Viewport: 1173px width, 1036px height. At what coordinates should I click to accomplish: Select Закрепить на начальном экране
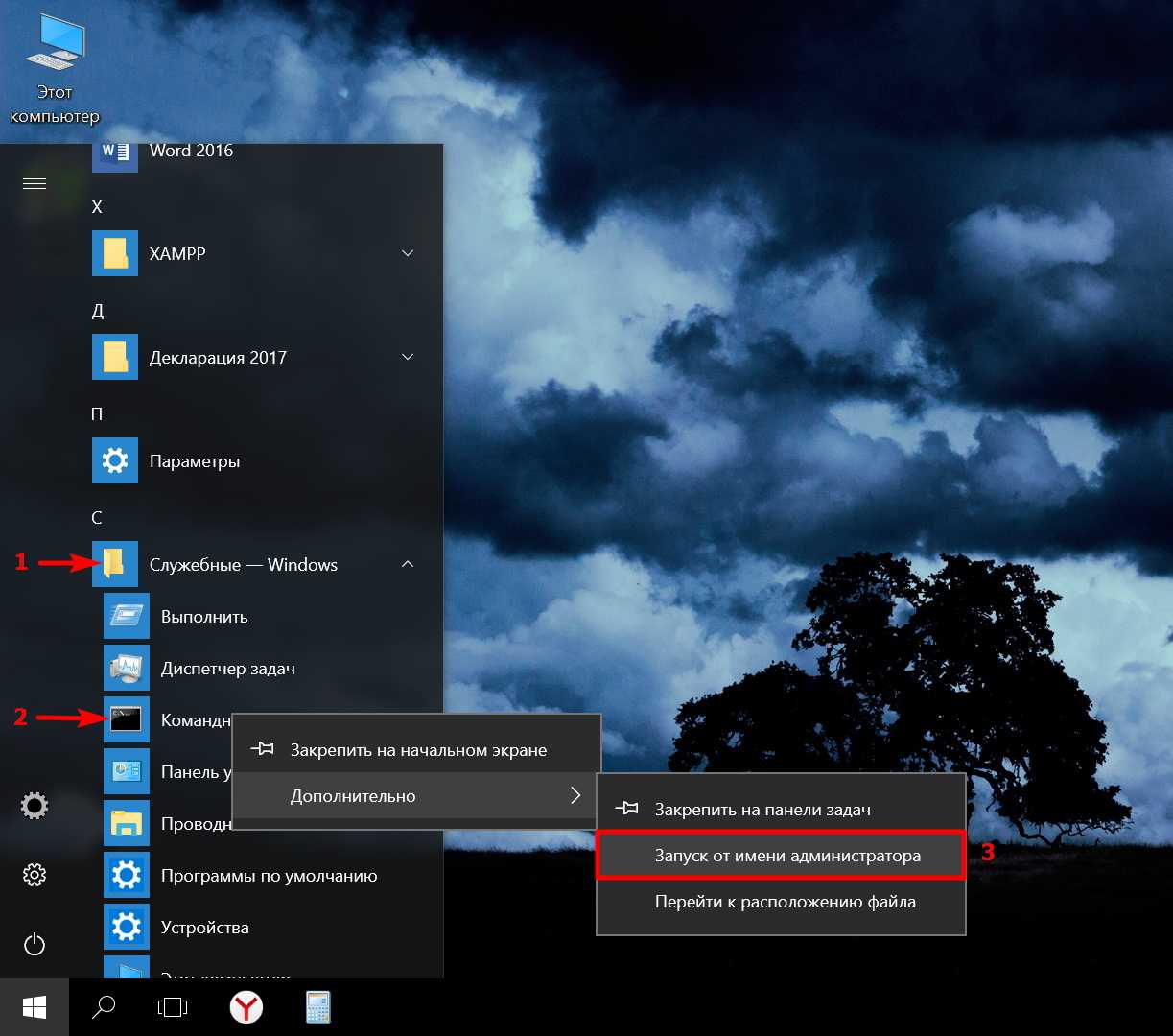click(x=418, y=750)
